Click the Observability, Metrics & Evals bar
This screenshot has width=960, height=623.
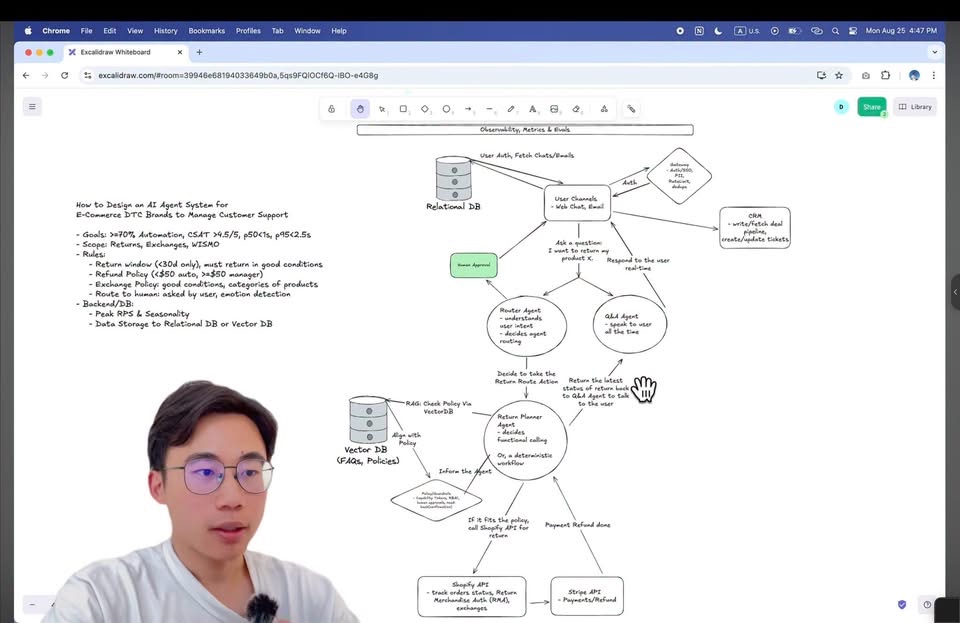tap(525, 130)
